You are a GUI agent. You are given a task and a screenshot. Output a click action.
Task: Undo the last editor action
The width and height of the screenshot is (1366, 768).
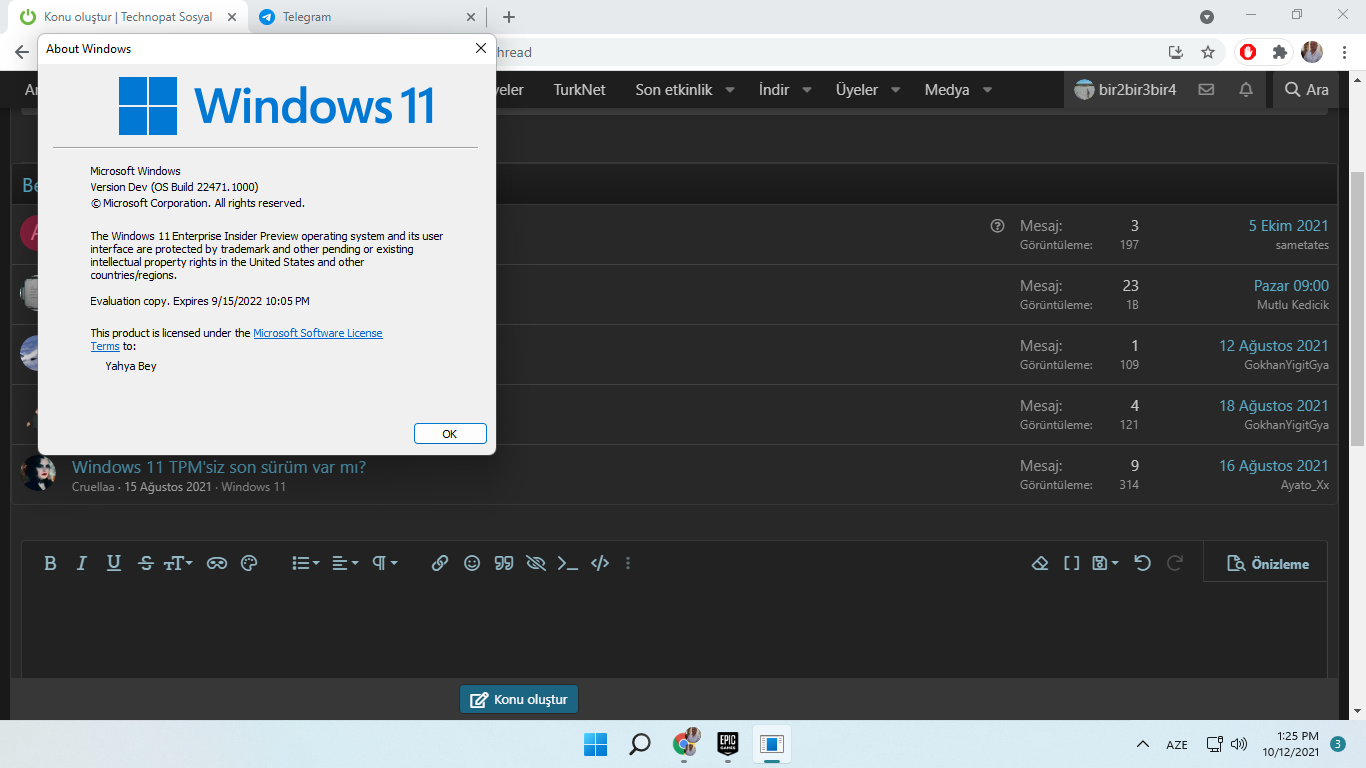1143,563
